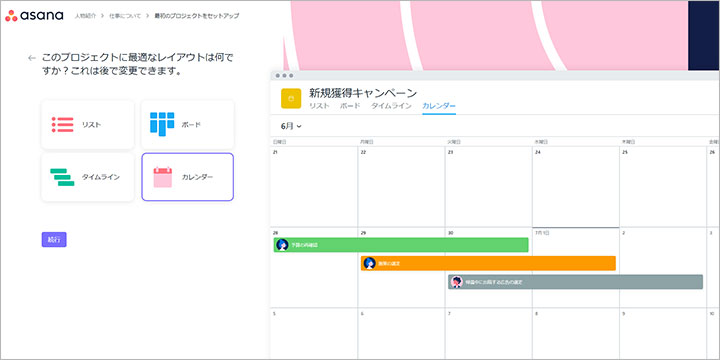Switch to タイムライン tab in preview
This screenshot has height=360, width=720.
[x=391, y=106]
